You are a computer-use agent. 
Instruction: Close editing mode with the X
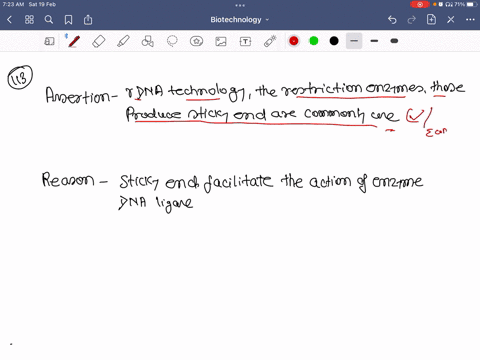pos(451,20)
